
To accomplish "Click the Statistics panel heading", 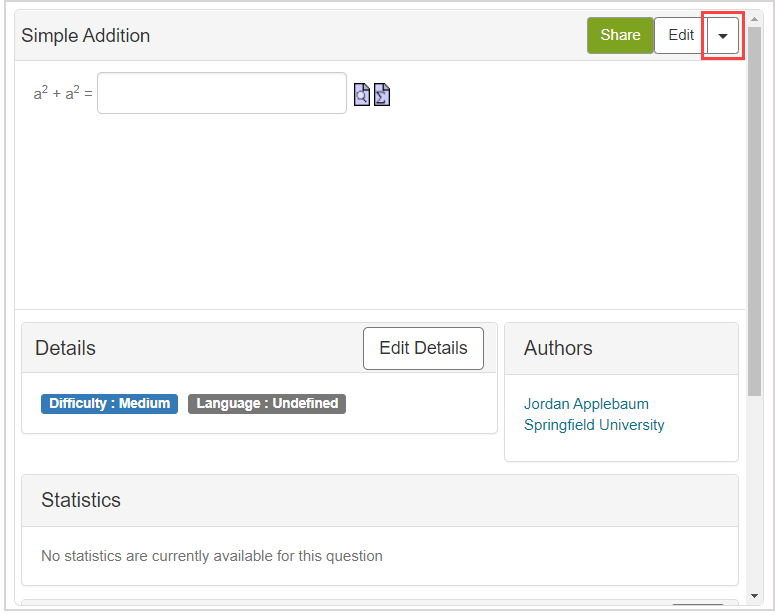I will click(x=81, y=500).
